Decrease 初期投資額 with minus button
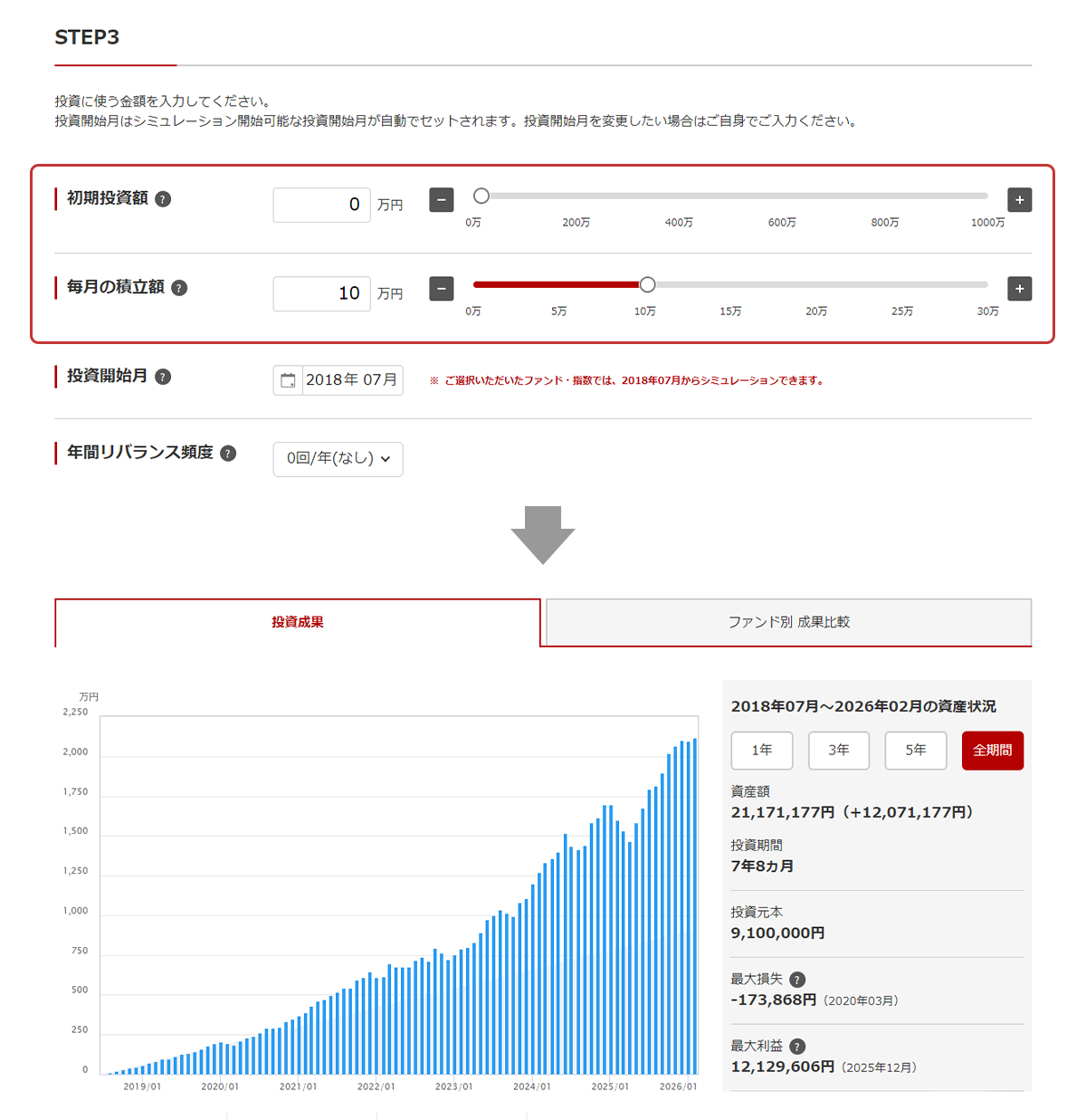1086x1120 pixels. (441, 200)
